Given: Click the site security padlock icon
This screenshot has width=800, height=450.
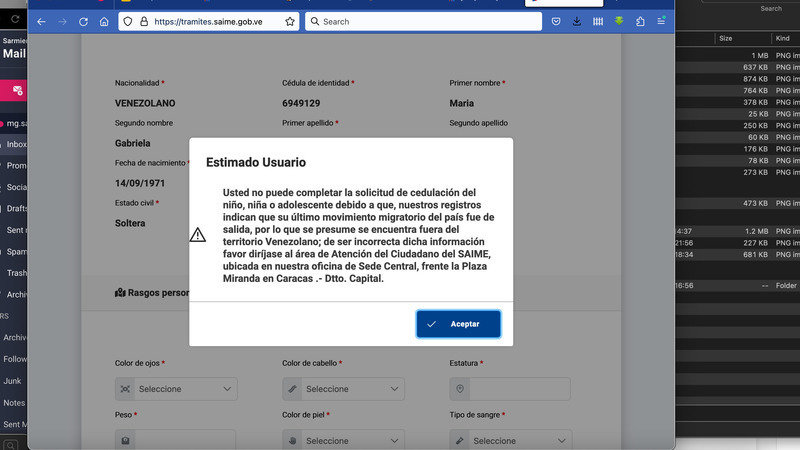Looking at the screenshot, I should point(145,21).
